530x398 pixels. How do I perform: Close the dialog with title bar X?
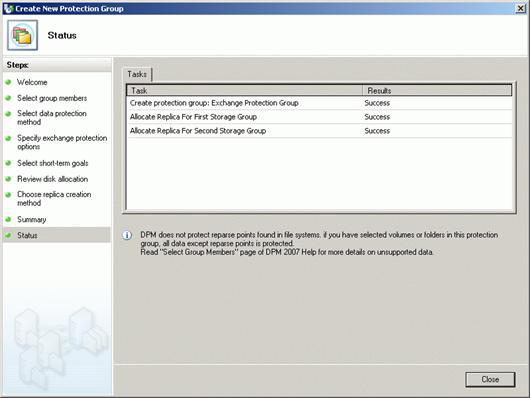tap(521, 8)
